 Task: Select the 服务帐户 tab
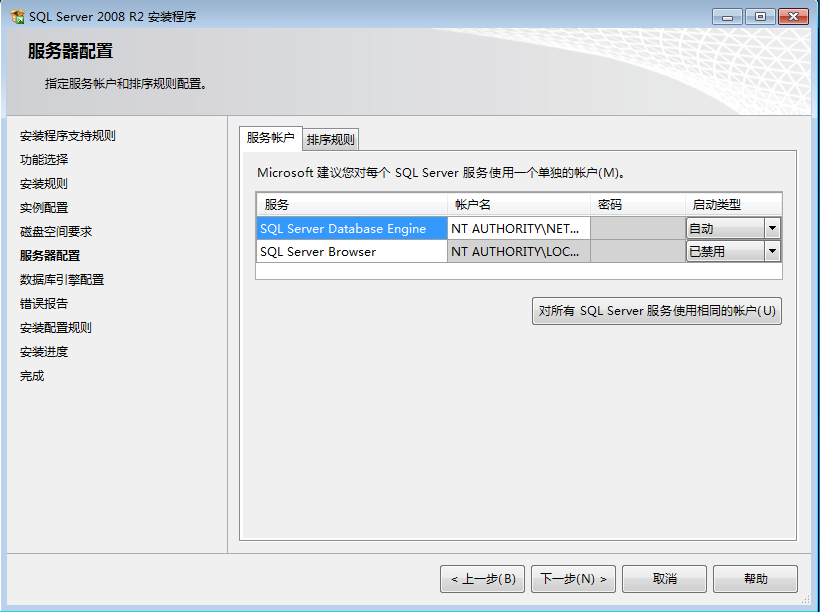(x=270, y=138)
